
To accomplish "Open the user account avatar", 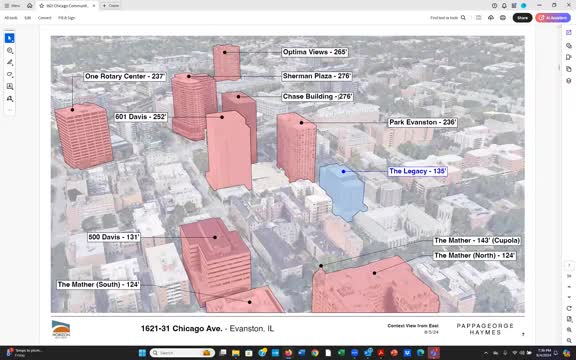I will click(x=523, y=6).
